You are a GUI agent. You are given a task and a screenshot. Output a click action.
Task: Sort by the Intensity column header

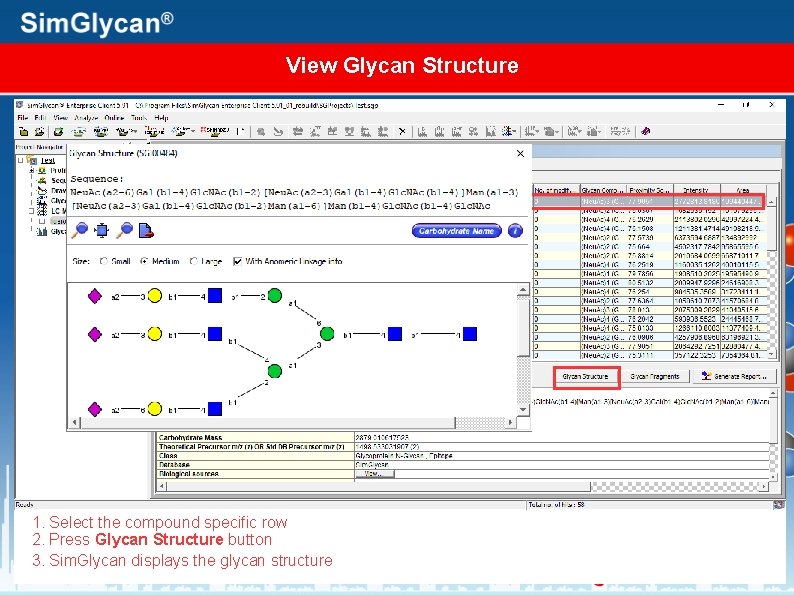click(x=696, y=190)
